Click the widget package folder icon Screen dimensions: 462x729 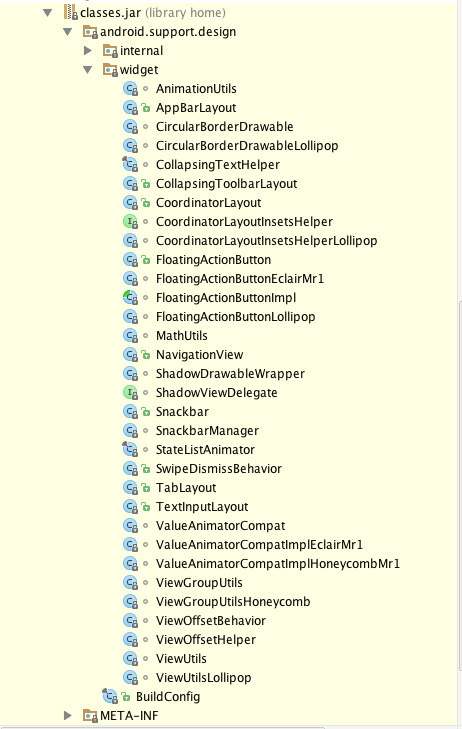pos(110,70)
